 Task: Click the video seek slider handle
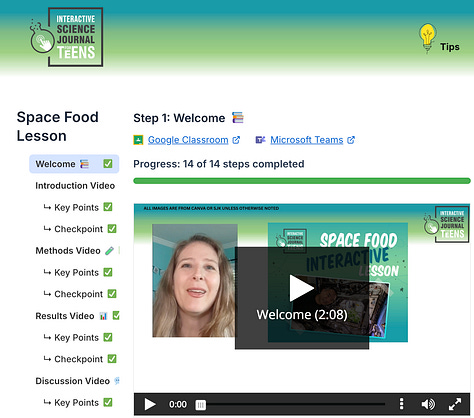(200, 405)
